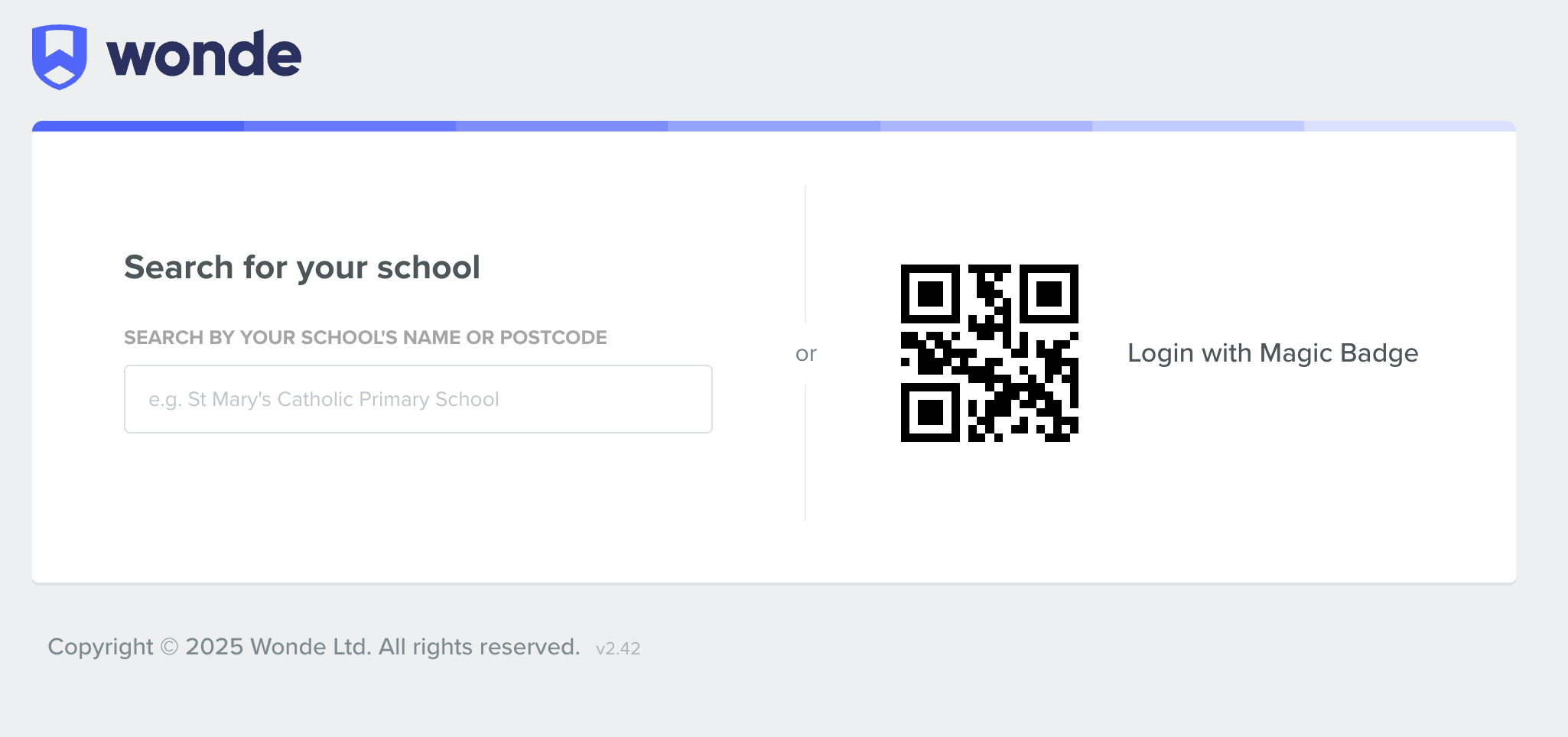This screenshot has width=1568, height=737.
Task: Click the lightest last segment of top bar
Action: click(x=1409, y=126)
